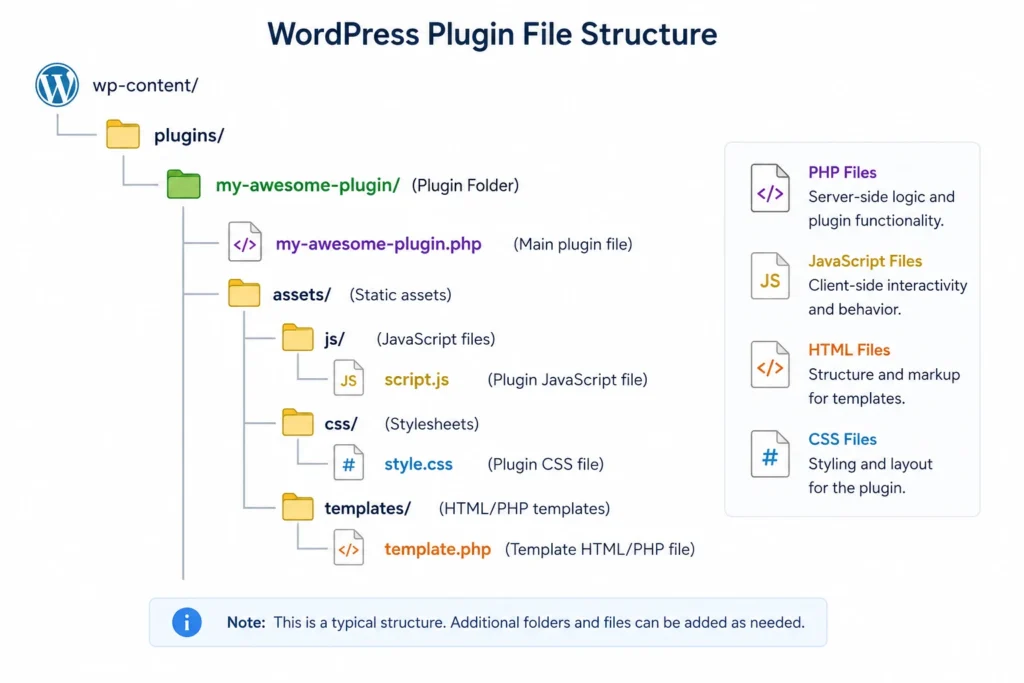Click the (Plugin Folder) annotation
Image resolution: width=1024 pixels, height=683 pixels.
click(x=465, y=185)
